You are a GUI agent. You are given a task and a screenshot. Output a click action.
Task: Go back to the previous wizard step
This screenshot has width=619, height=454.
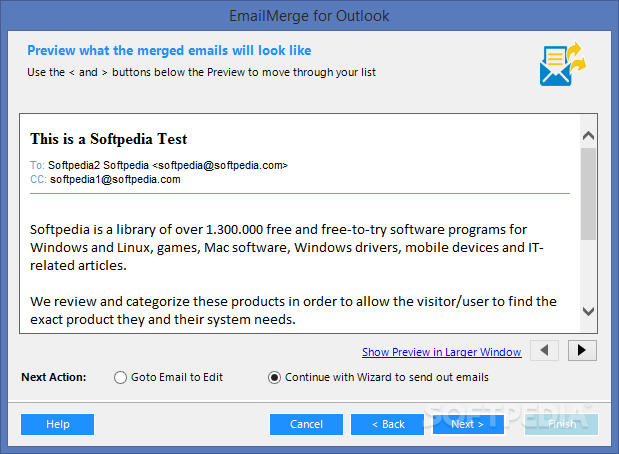coord(388,424)
